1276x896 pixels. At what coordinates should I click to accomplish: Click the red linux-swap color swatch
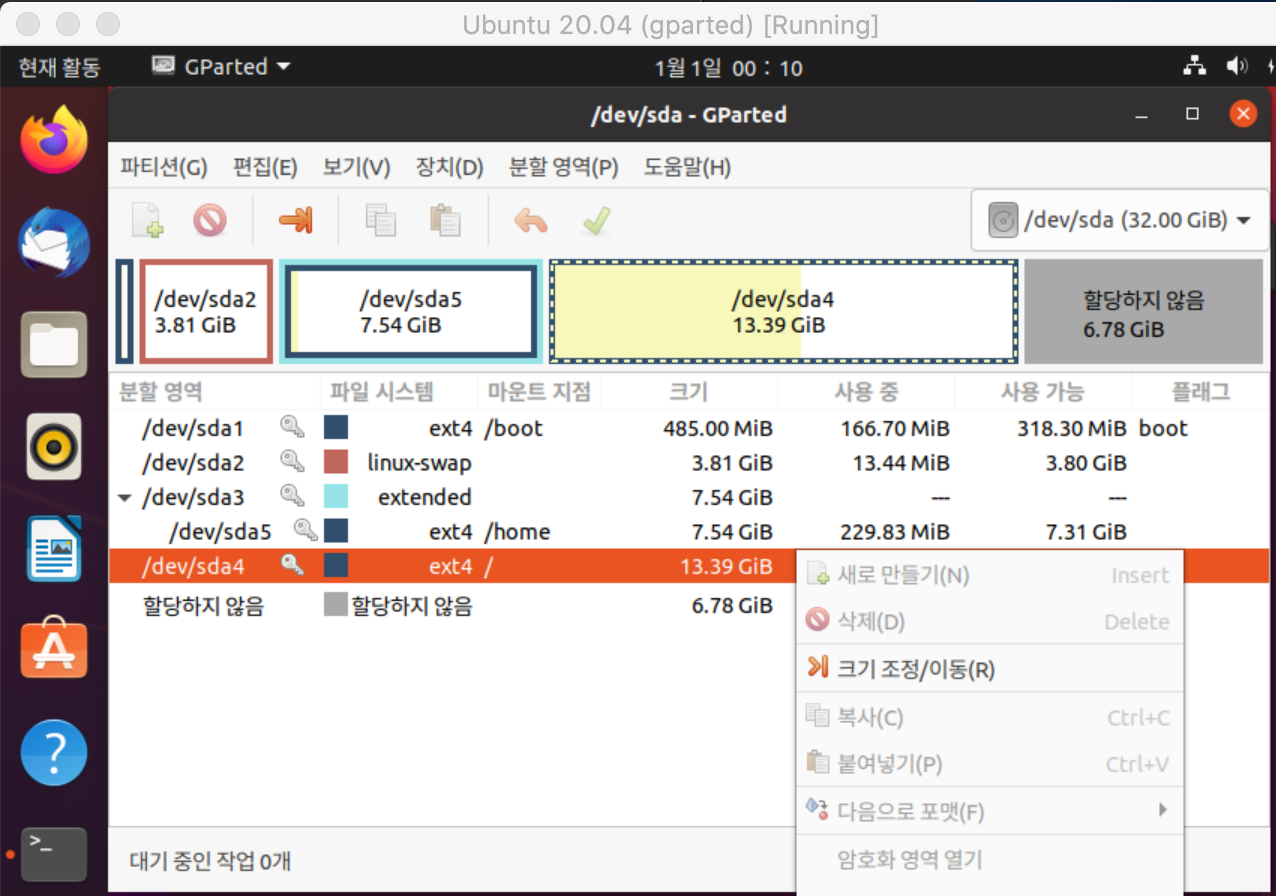(x=336, y=462)
